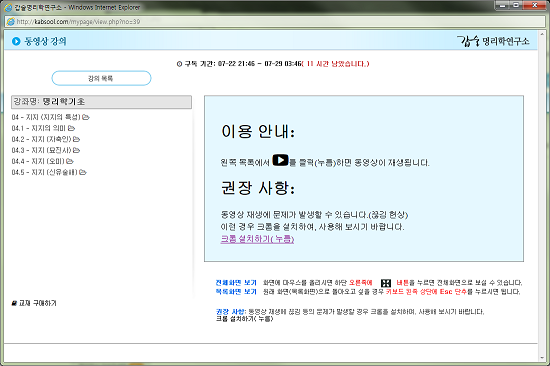The width and height of the screenshot is (550, 366).
Task: Open folder icon next to 04.5 - 지지 (신유술해)
Action: click(83, 172)
